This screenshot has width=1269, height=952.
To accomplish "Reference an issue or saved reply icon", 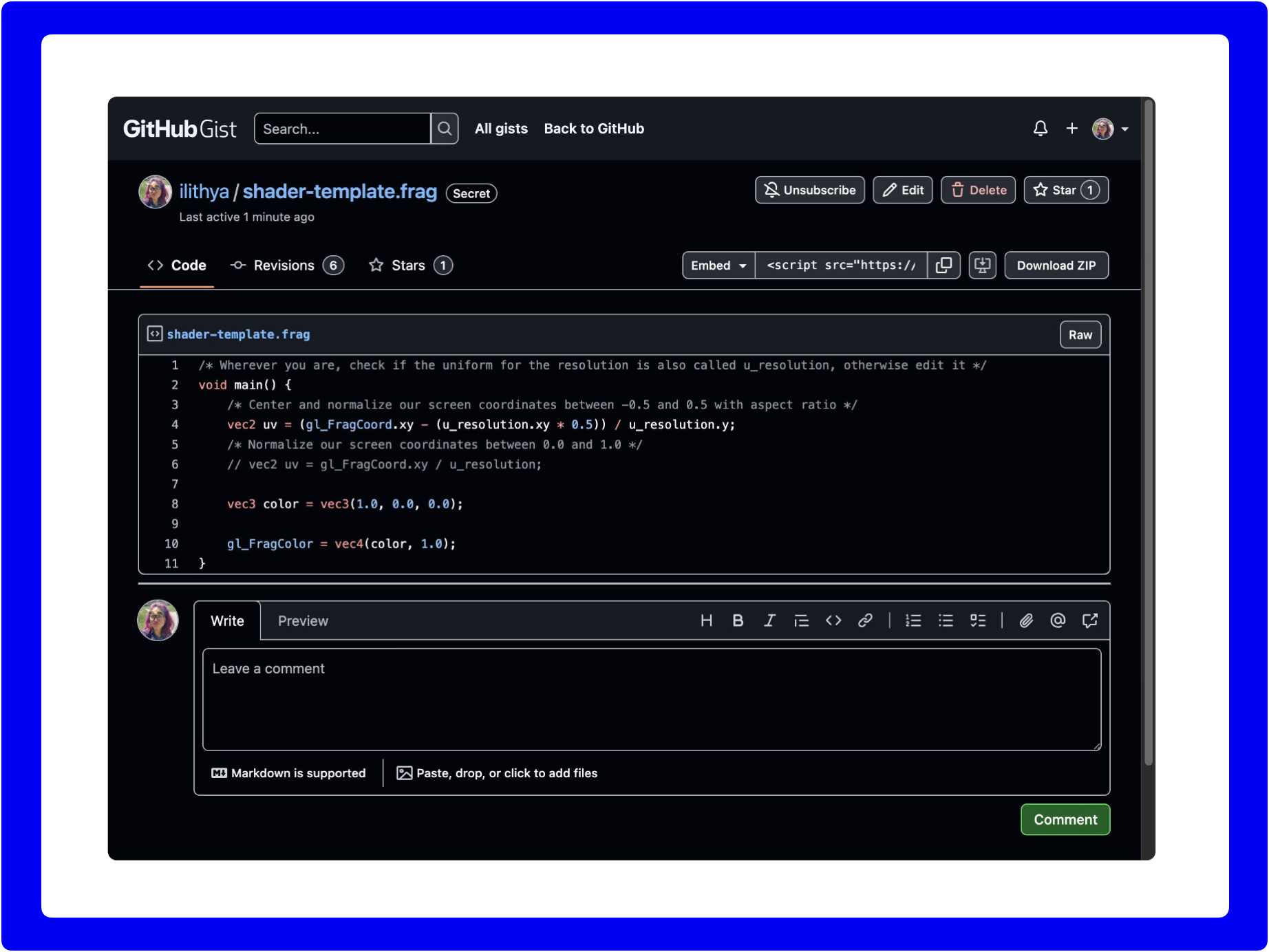I will point(1090,620).
